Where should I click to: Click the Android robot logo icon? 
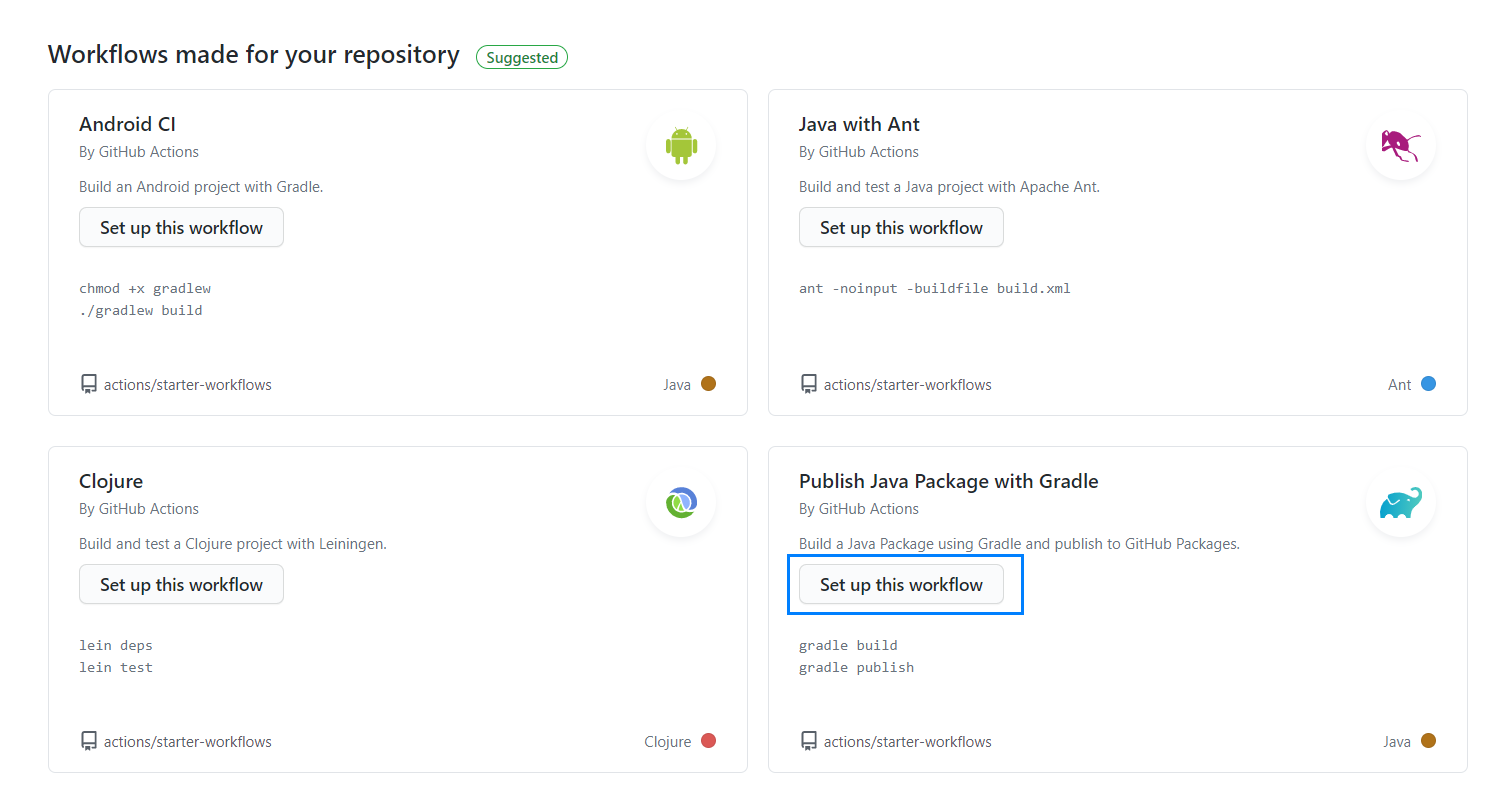tap(681, 145)
